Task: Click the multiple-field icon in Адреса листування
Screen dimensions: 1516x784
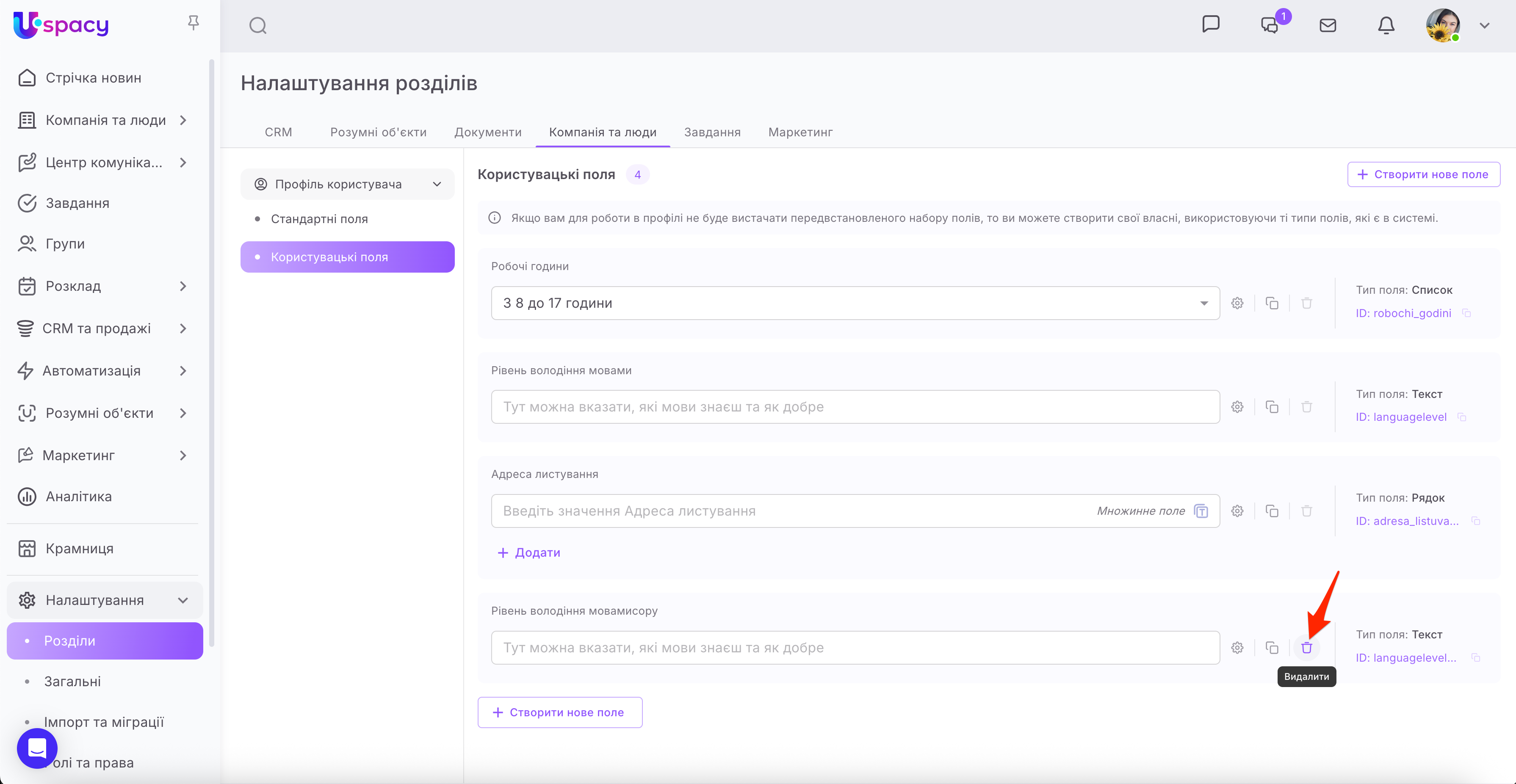Action: point(1201,511)
